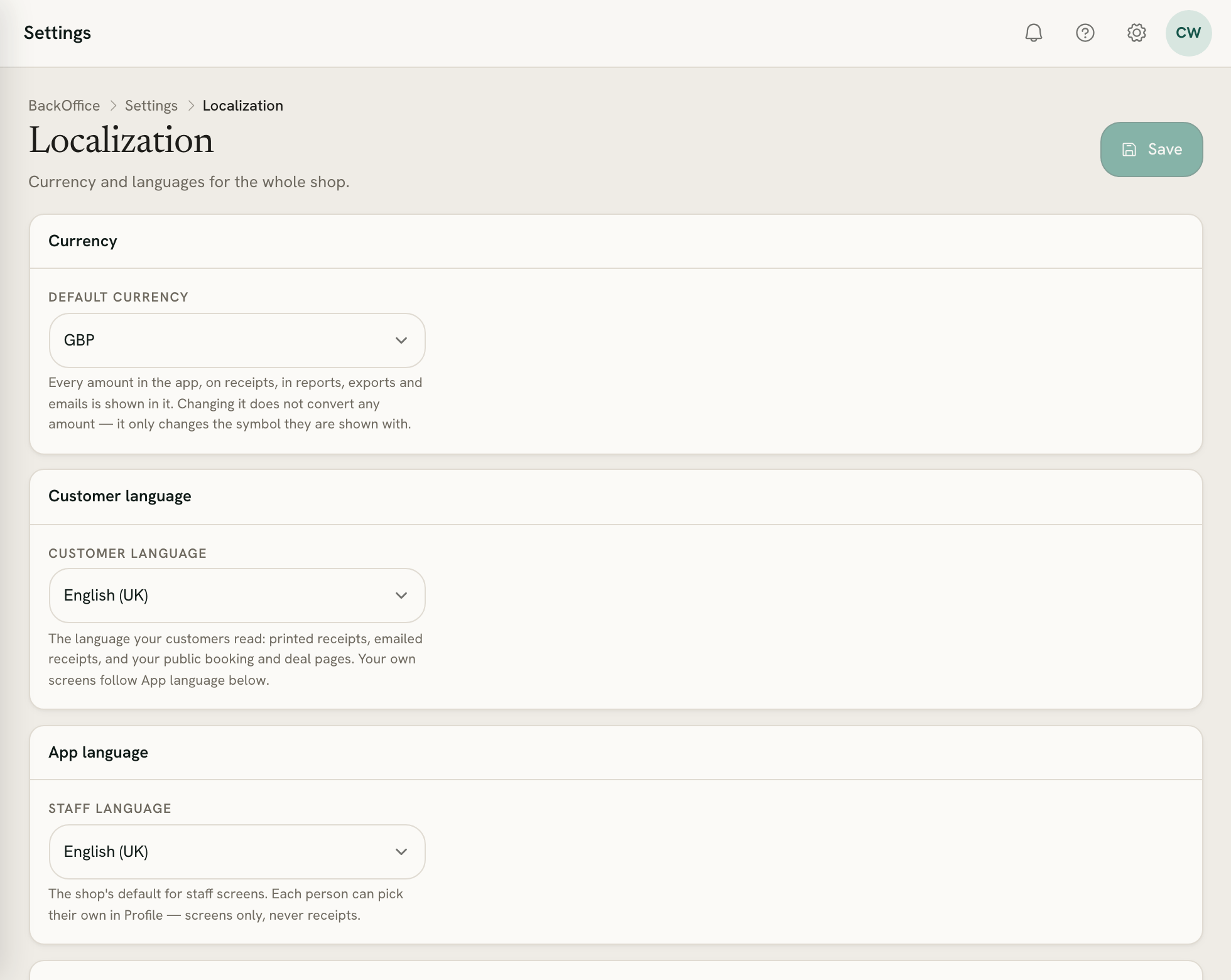Click the staff language description text
Viewport: 1231px width, 980px height.
click(226, 905)
